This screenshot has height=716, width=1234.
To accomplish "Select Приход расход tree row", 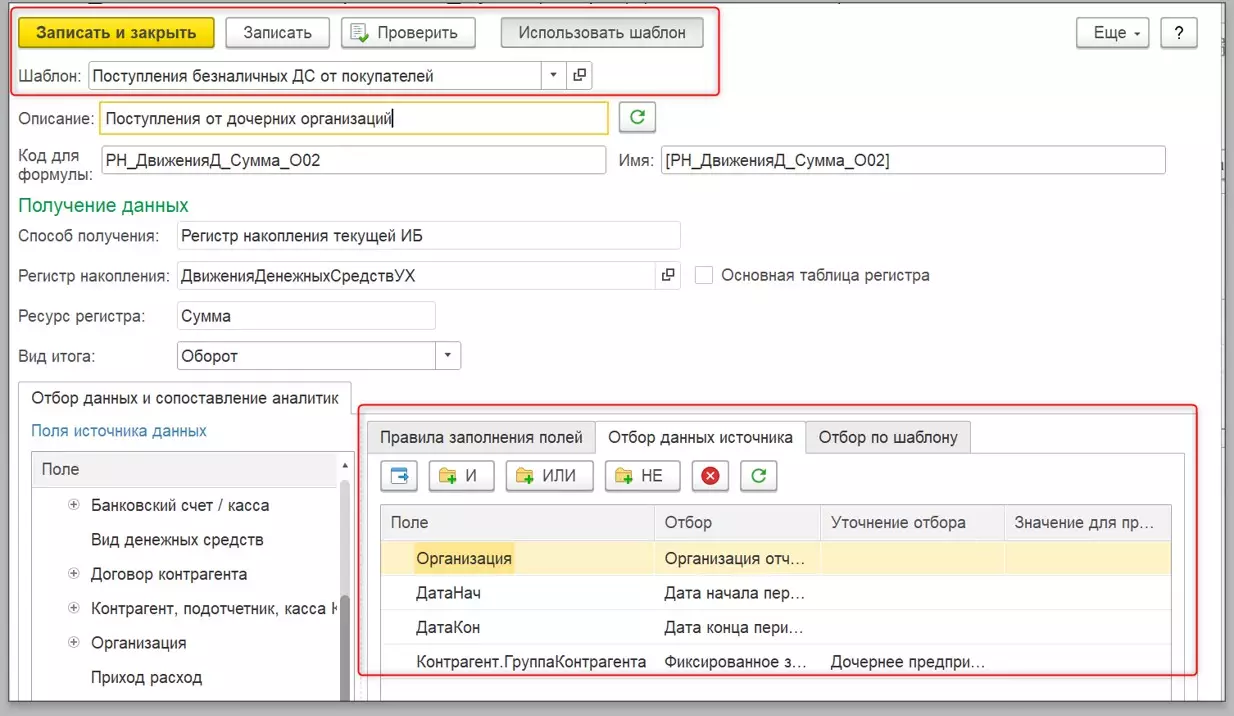I will point(186,677).
